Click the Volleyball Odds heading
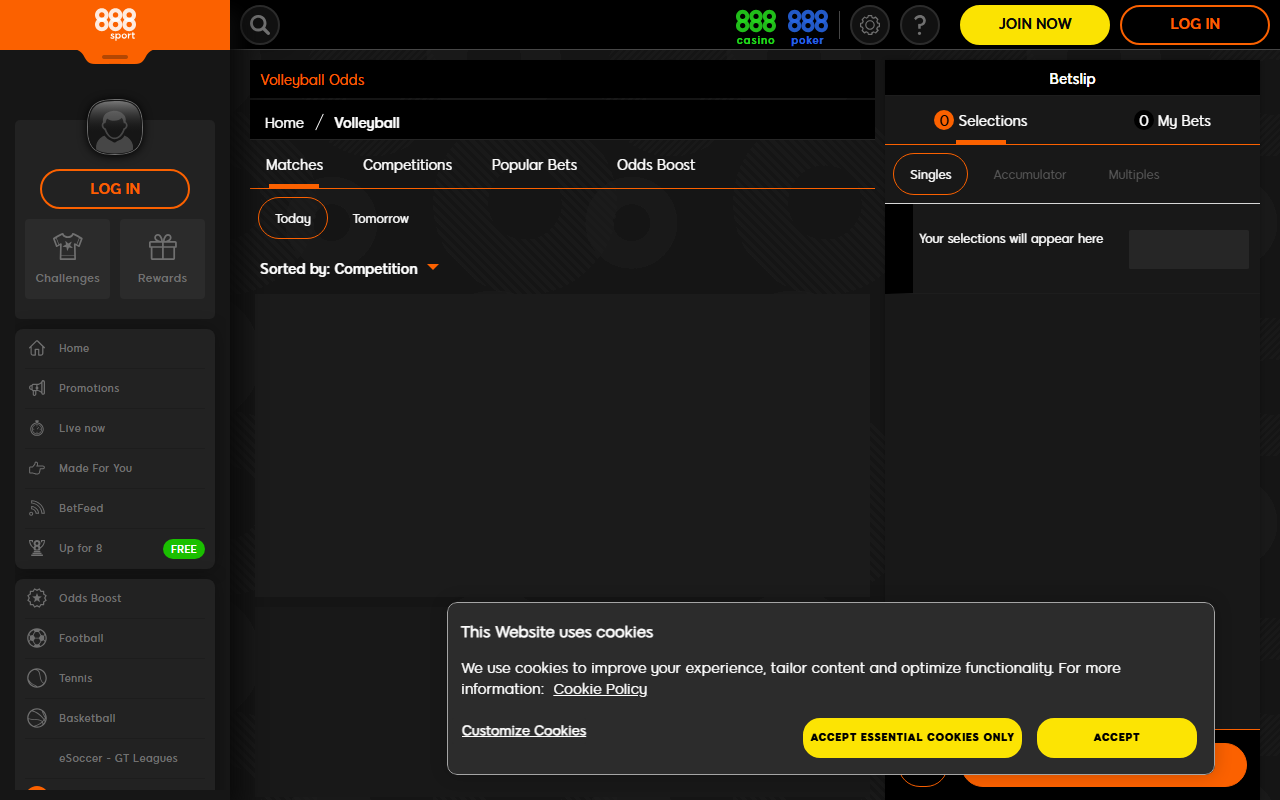 point(313,80)
